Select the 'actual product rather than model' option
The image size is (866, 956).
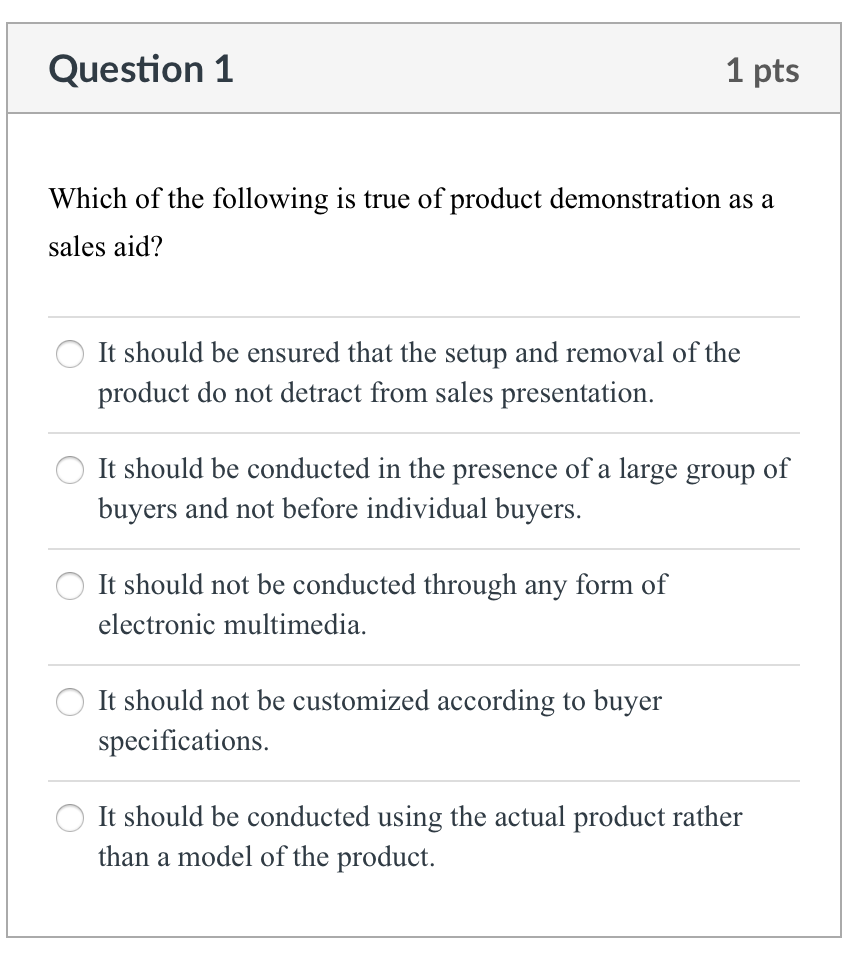[69, 818]
